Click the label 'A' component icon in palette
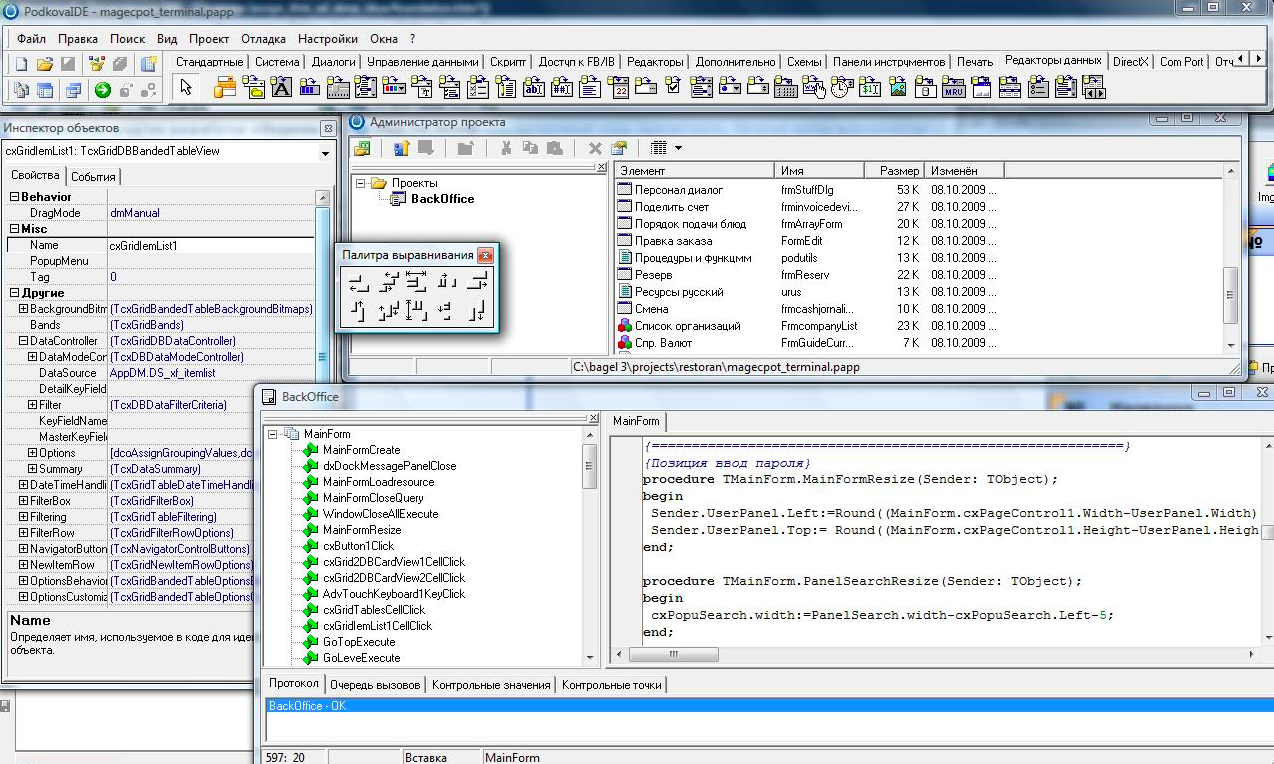1274x764 pixels. (x=282, y=88)
